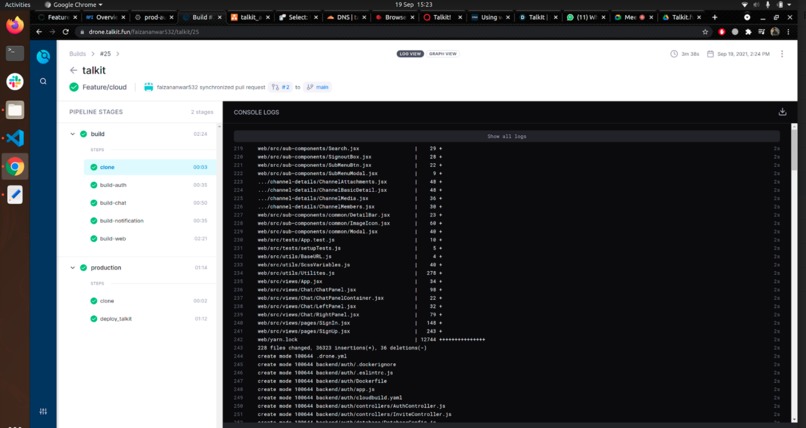
Task: Switch to the Overview browser tab
Action: pyautogui.click(x=106, y=17)
